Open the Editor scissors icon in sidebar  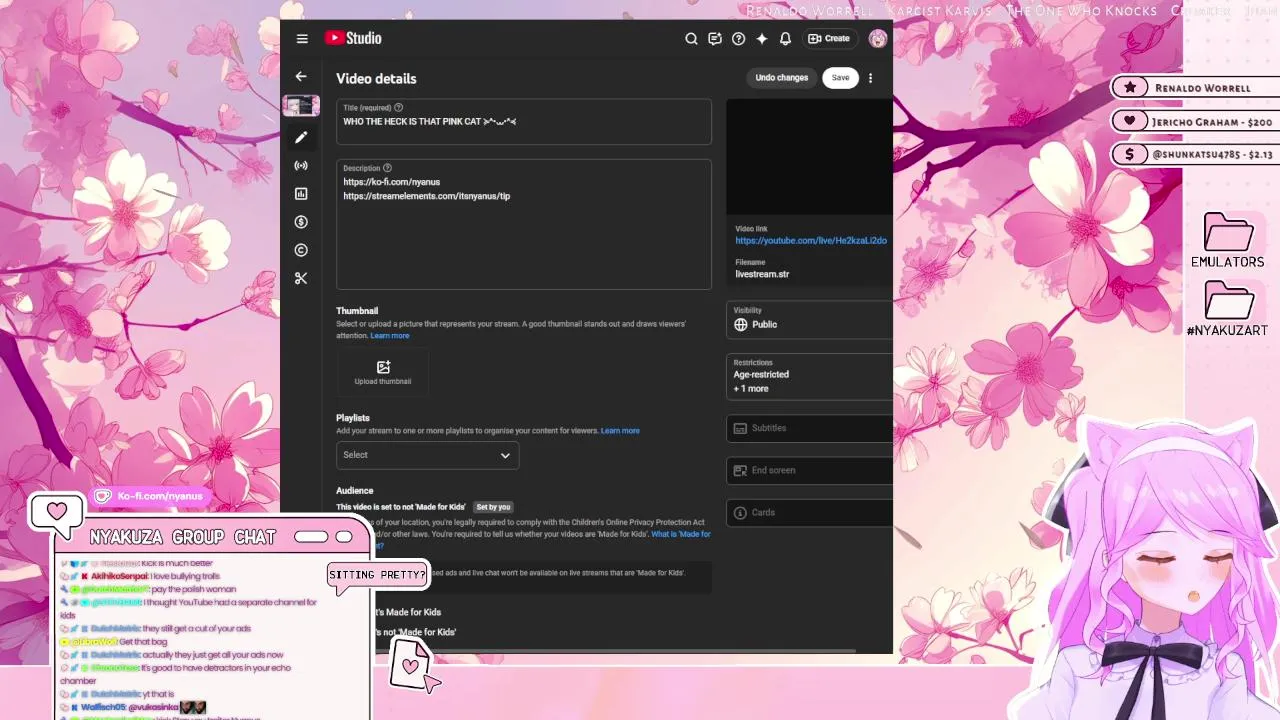301,278
